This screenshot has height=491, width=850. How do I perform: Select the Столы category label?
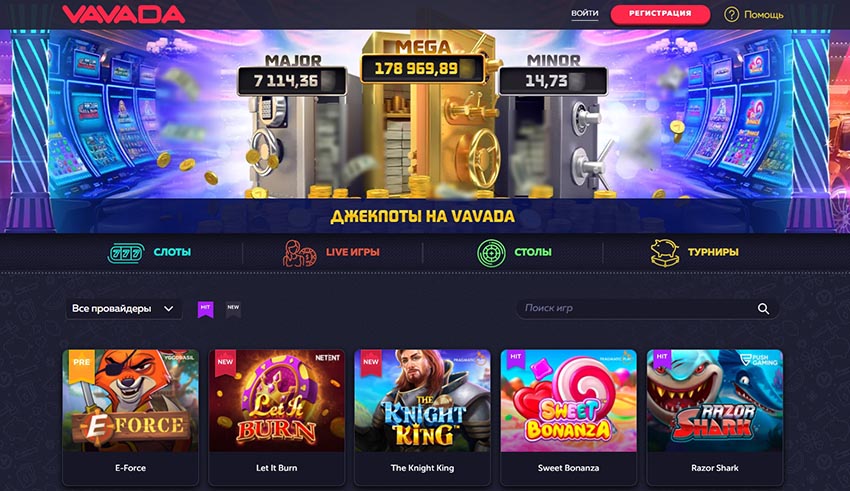click(533, 252)
